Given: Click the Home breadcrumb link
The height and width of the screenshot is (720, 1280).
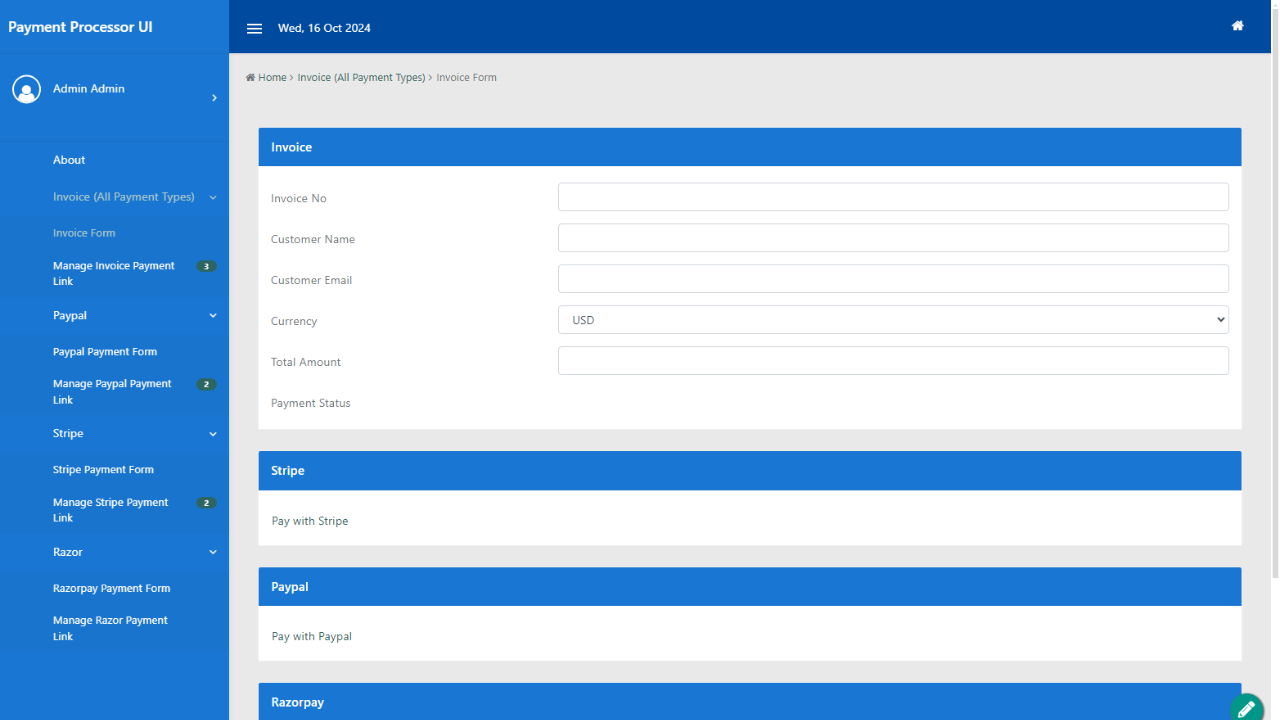Looking at the screenshot, I should pos(271,77).
